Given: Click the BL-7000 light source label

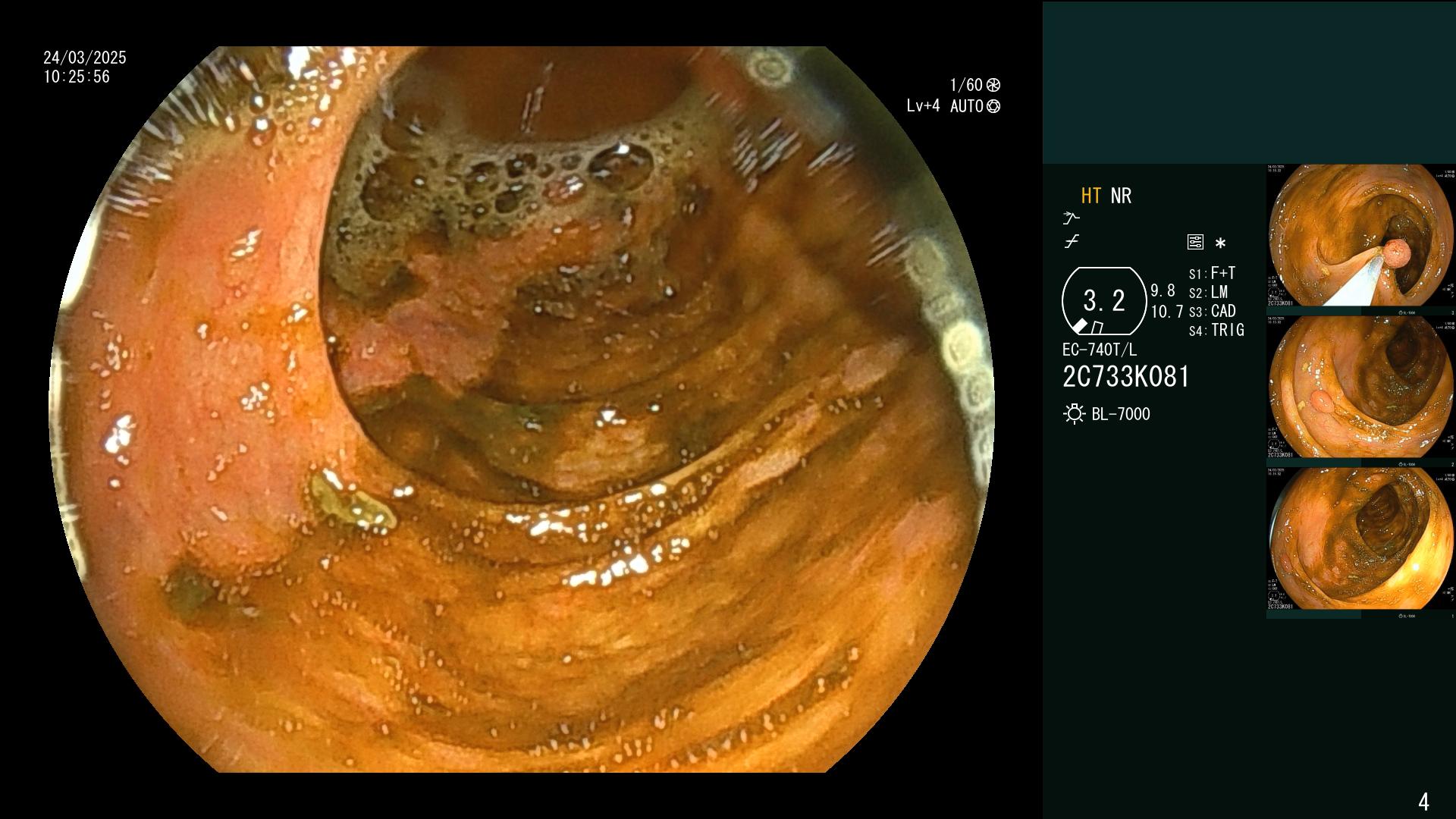Looking at the screenshot, I should coord(1121,414).
